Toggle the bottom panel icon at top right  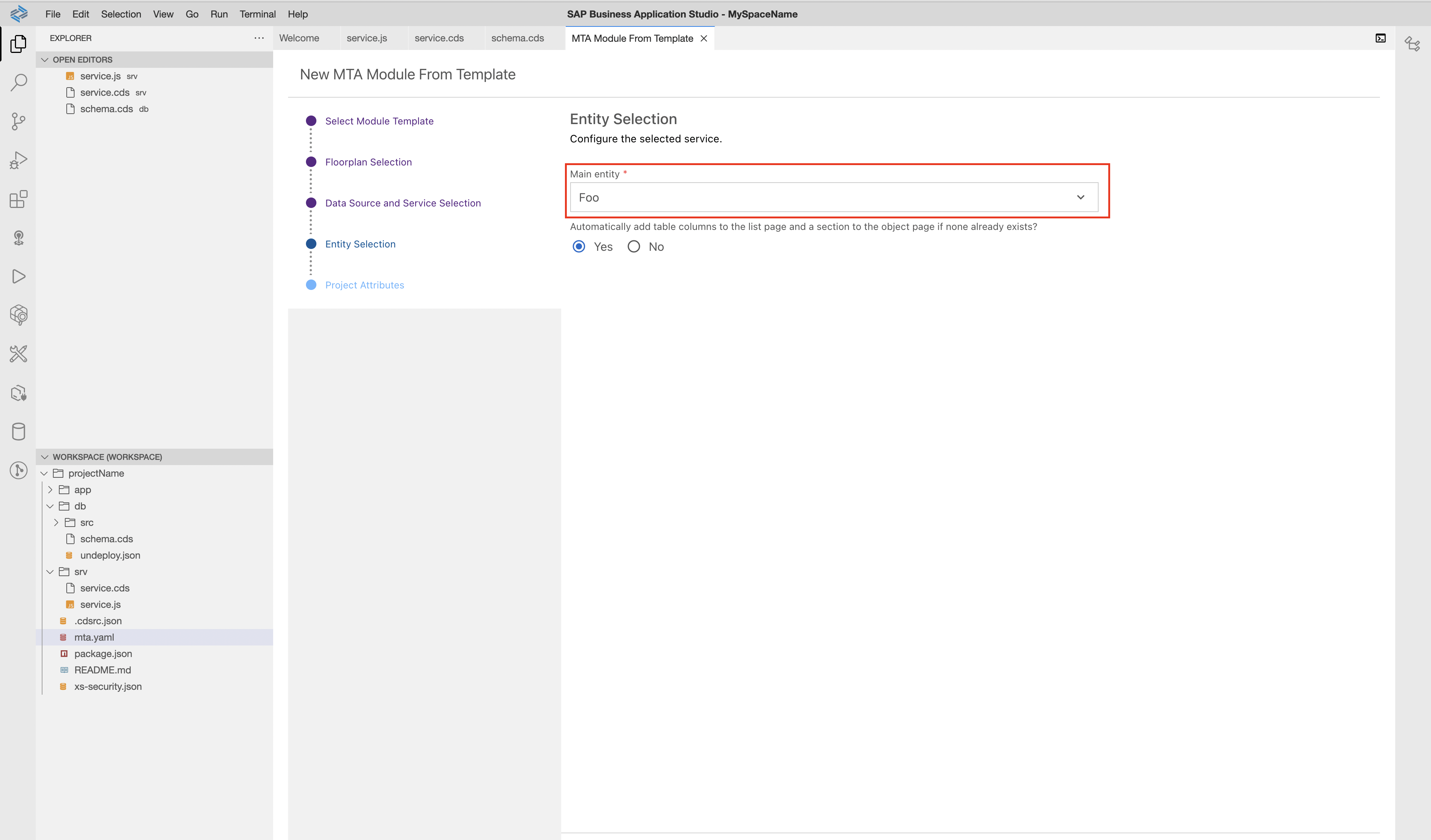coord(1380,38)
